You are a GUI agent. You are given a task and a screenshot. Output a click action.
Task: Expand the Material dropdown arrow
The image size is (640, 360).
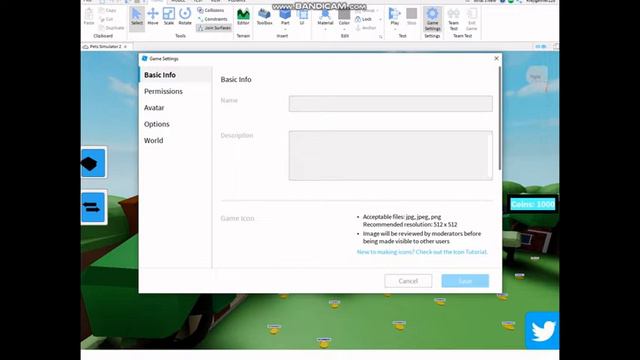[x=325, y=29]
